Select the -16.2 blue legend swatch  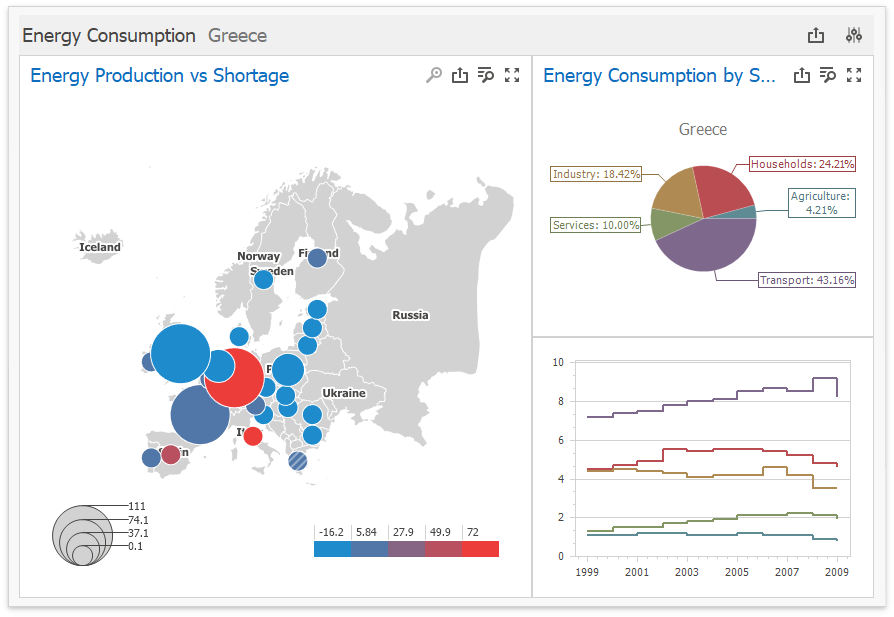click(x=332, y=549)
